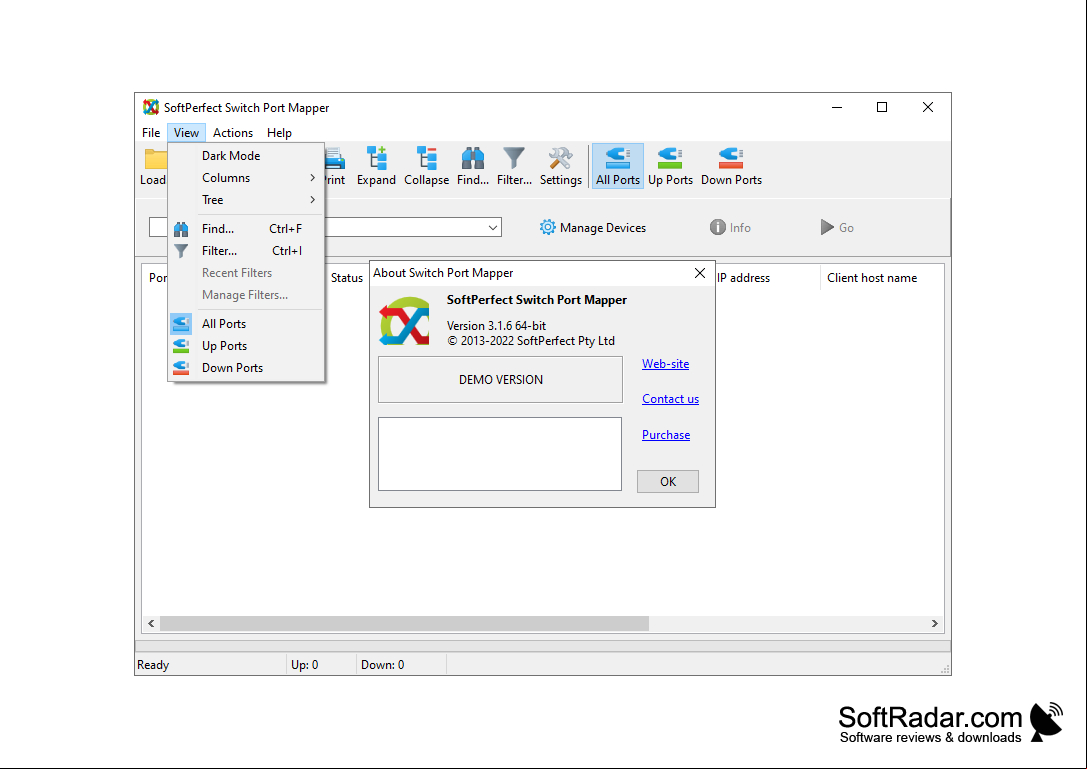Click the Status column header
Image resolution: width=1087 pixels, height=769 pixels.
[x=347, y=278]
